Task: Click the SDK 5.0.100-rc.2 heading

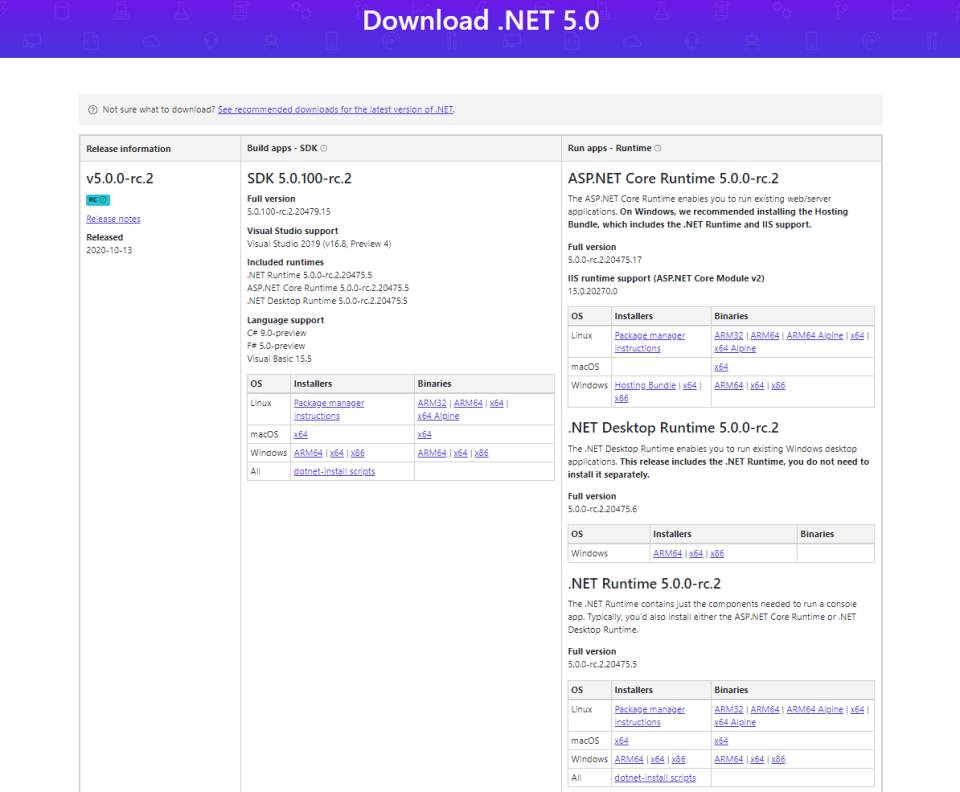Action: 299,179
